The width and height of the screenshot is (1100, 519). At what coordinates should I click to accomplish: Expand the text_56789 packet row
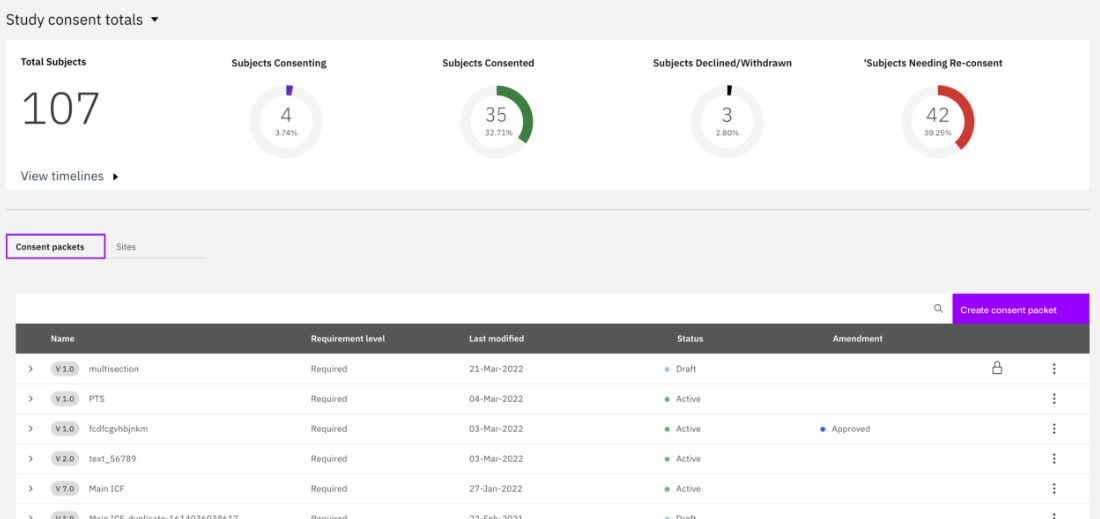[x=31, y=459]
